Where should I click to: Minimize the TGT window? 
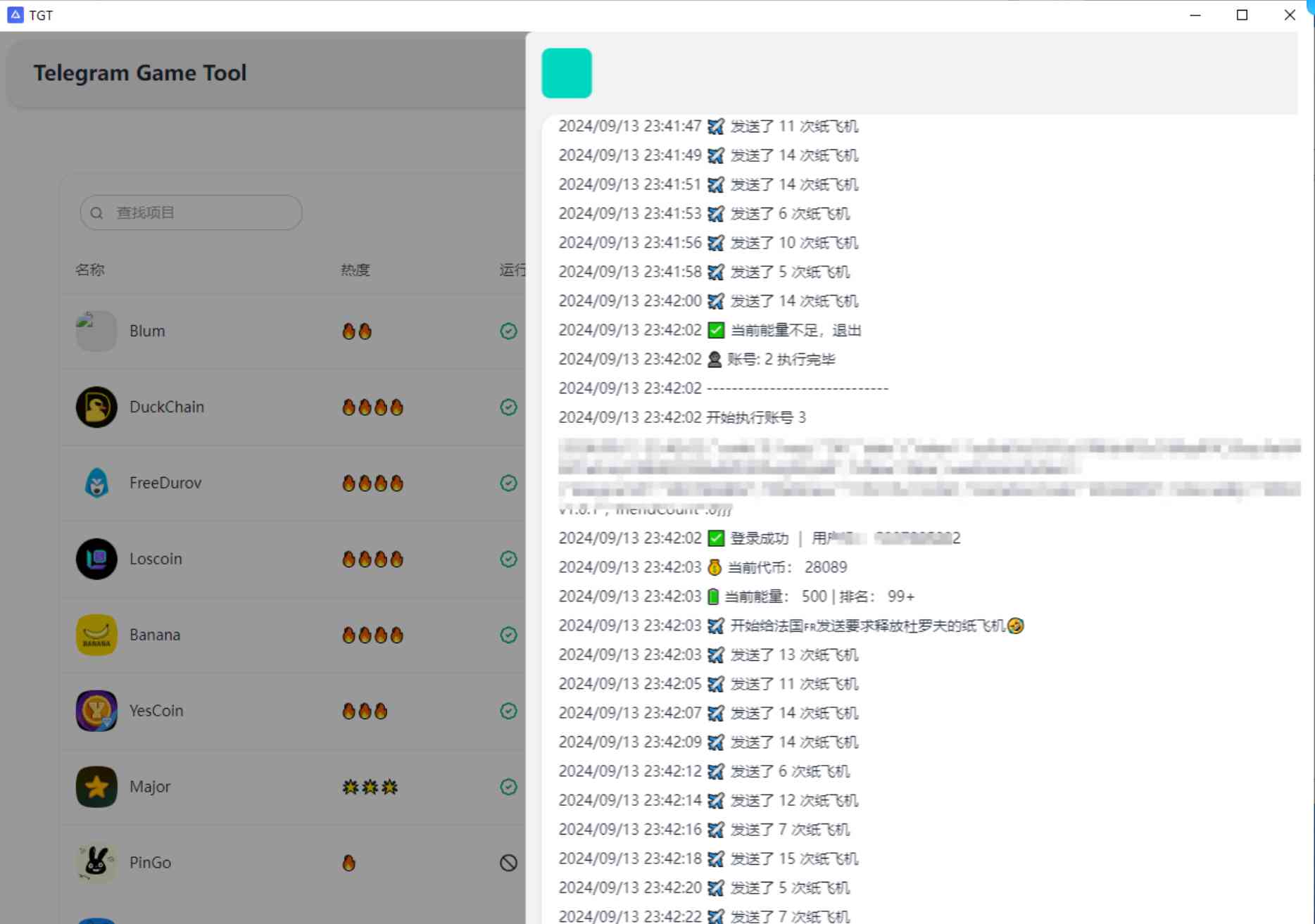1195,15
